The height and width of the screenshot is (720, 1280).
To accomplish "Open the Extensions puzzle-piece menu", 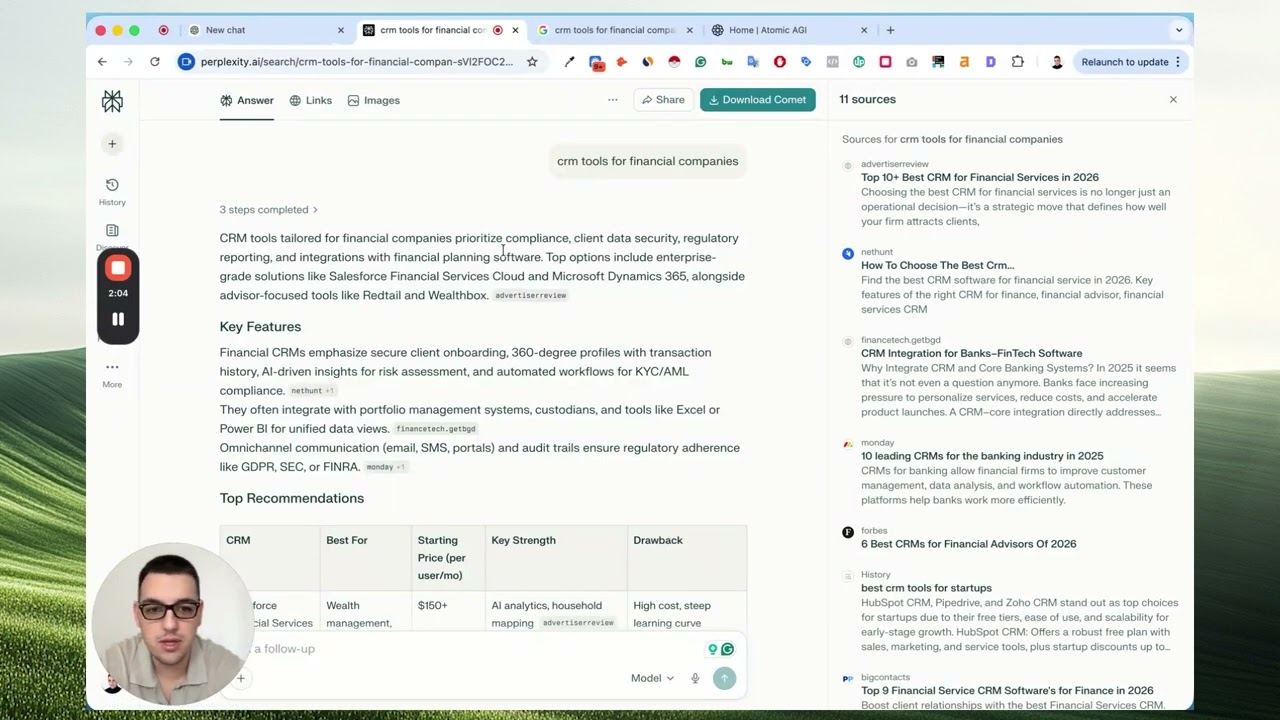I will pyautogui.click(x=1017, y=62).
